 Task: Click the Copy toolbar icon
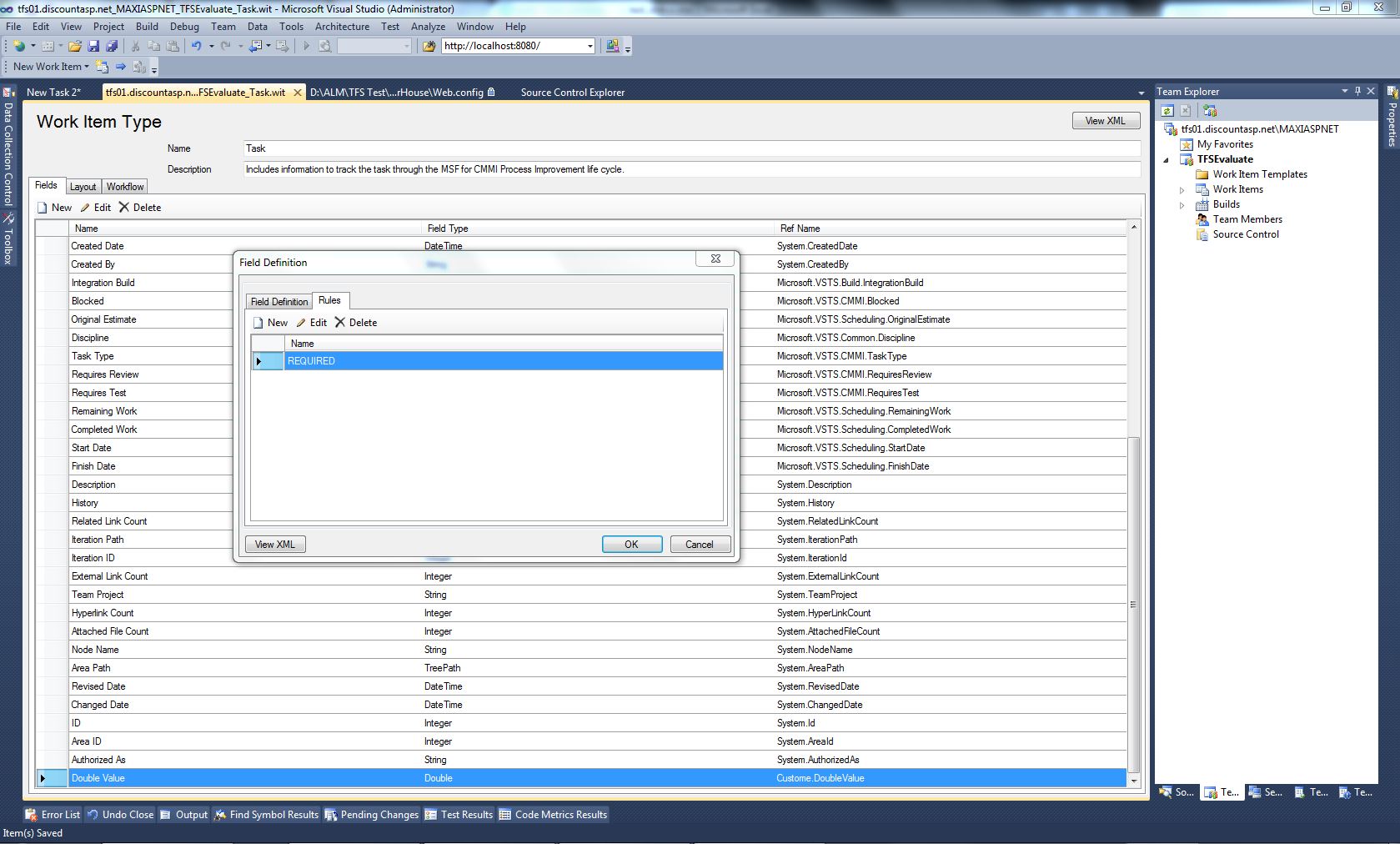[153, 46]
